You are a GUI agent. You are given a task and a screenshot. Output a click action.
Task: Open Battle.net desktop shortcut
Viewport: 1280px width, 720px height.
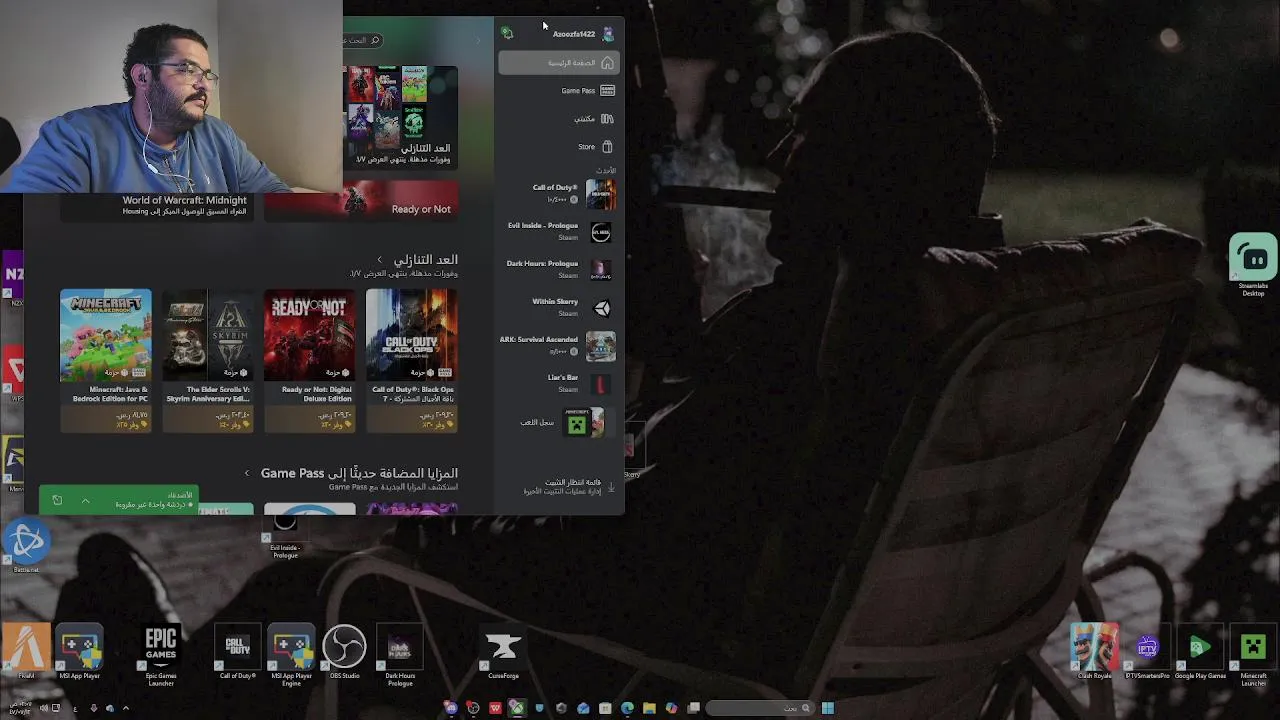(x=27, y=547)
